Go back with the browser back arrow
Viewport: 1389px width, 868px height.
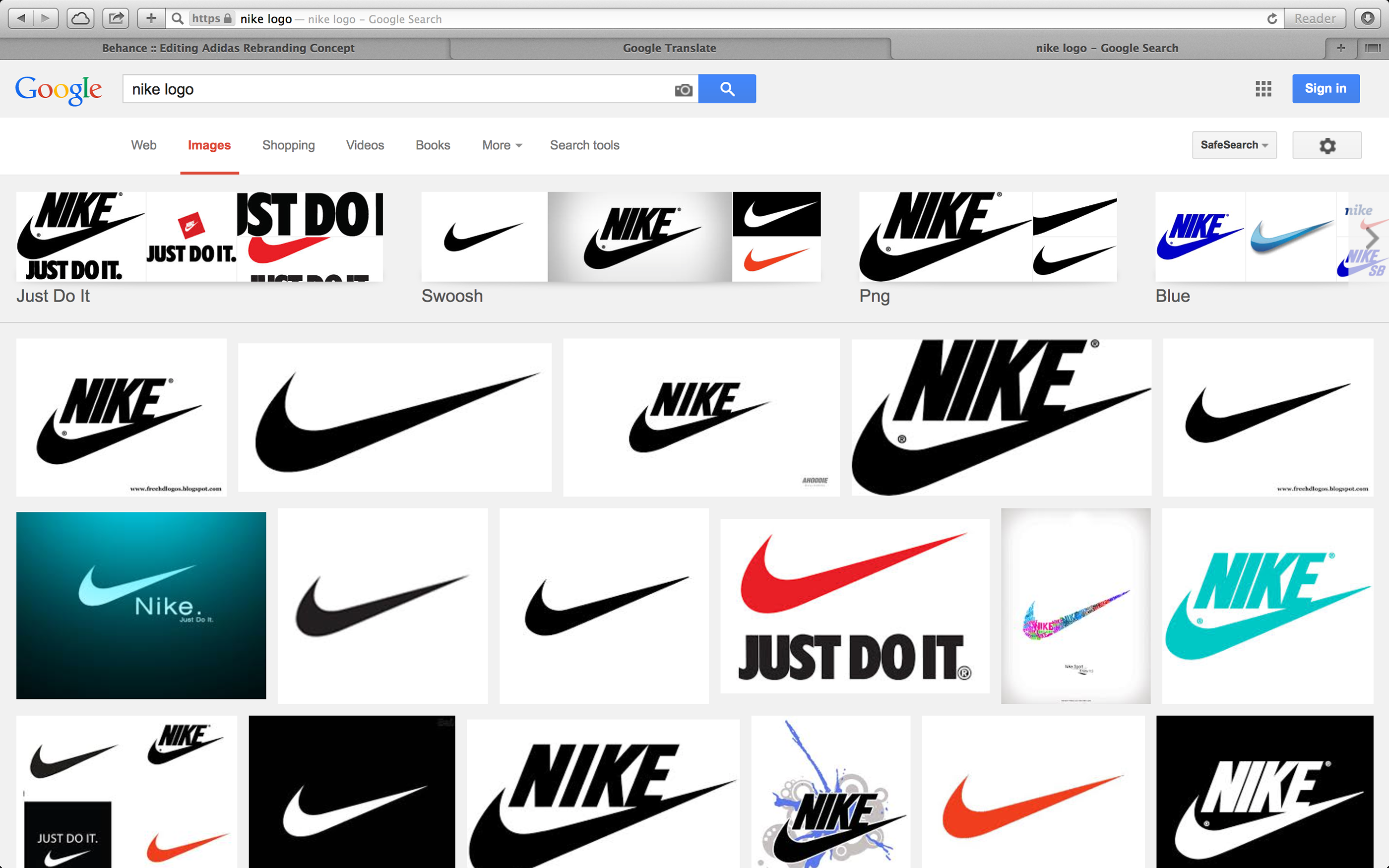click(x=21, y=18)
